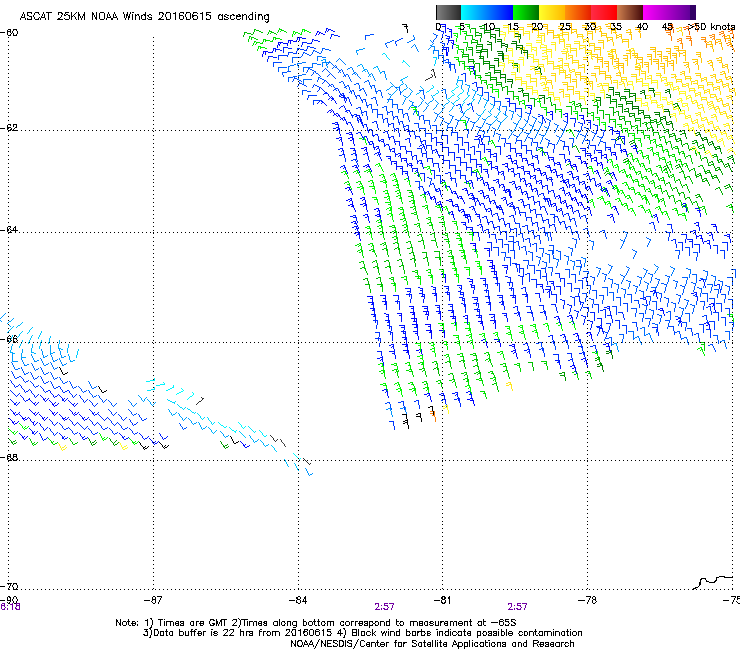
Task: Click the ASCAT 25KM NOAA Winds title
Action: [x=144, y=17]
